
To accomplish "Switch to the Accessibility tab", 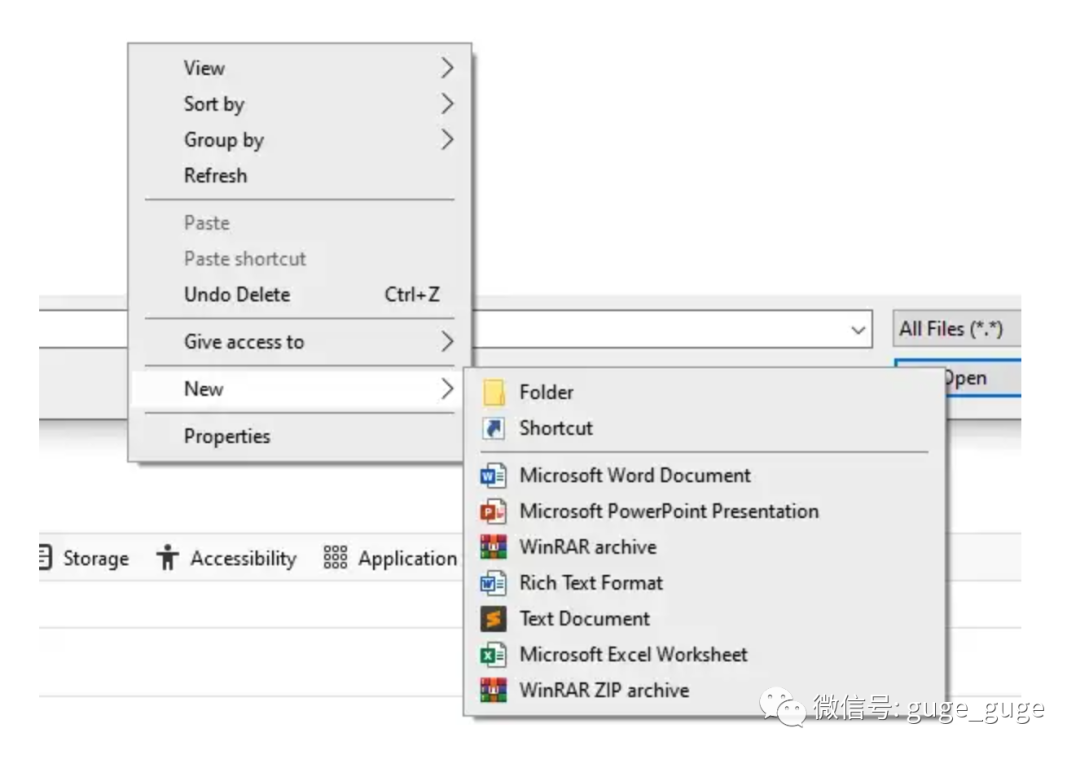I will coord(227,558).
